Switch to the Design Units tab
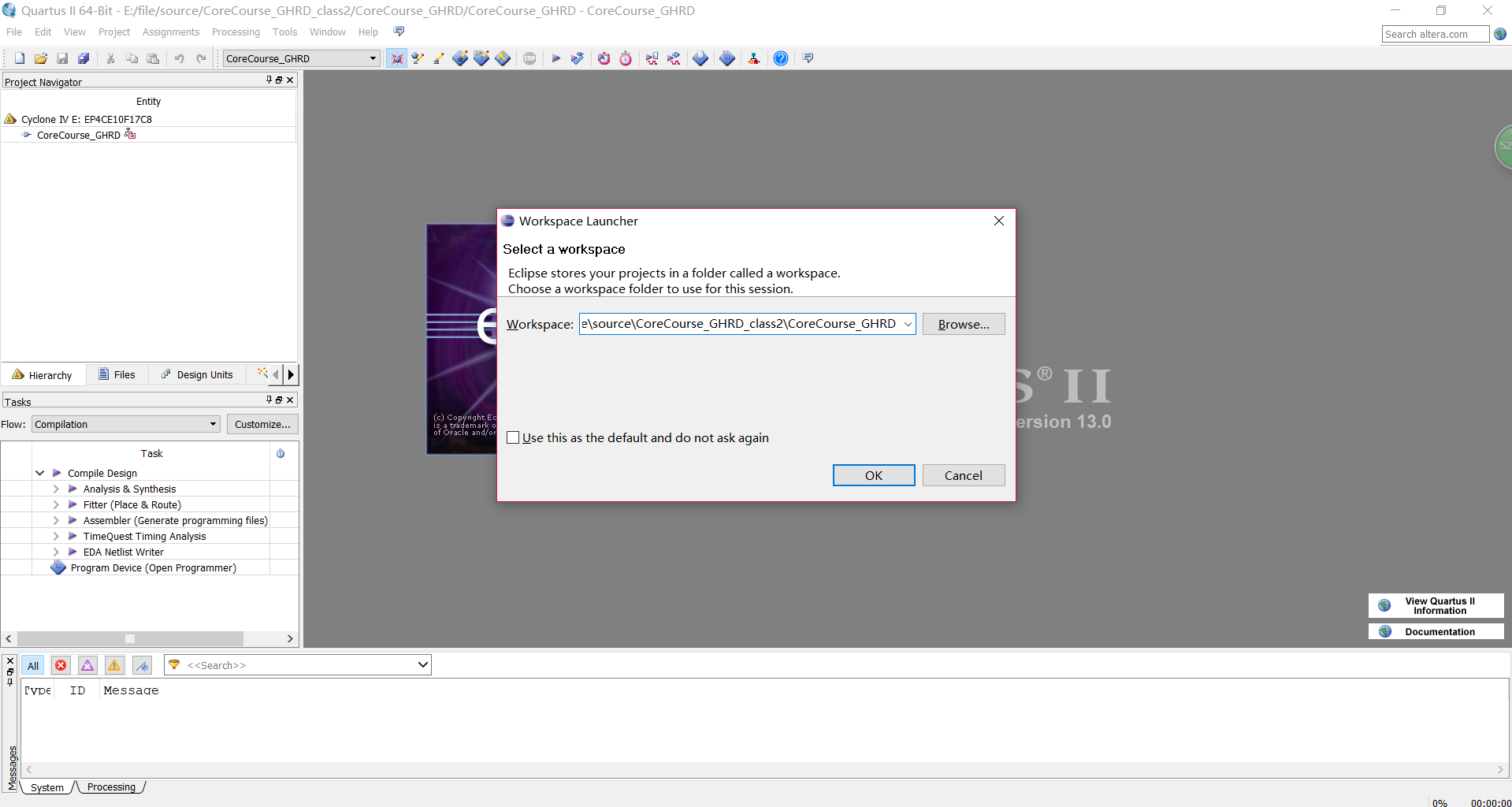The height and width of the screenshot is (807, 1512). coord(197,375)
